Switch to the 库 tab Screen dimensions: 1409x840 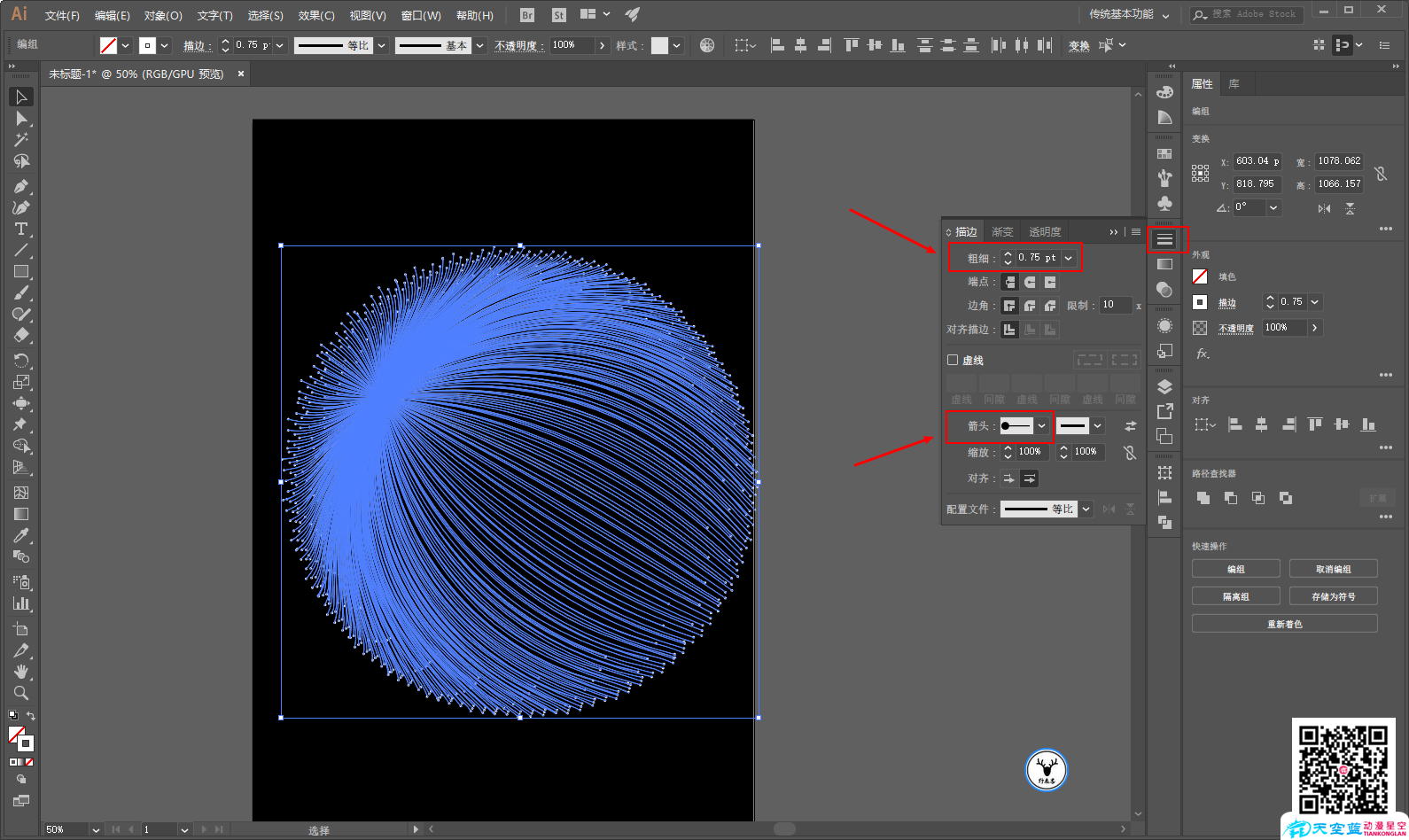tap(1234, 84)
